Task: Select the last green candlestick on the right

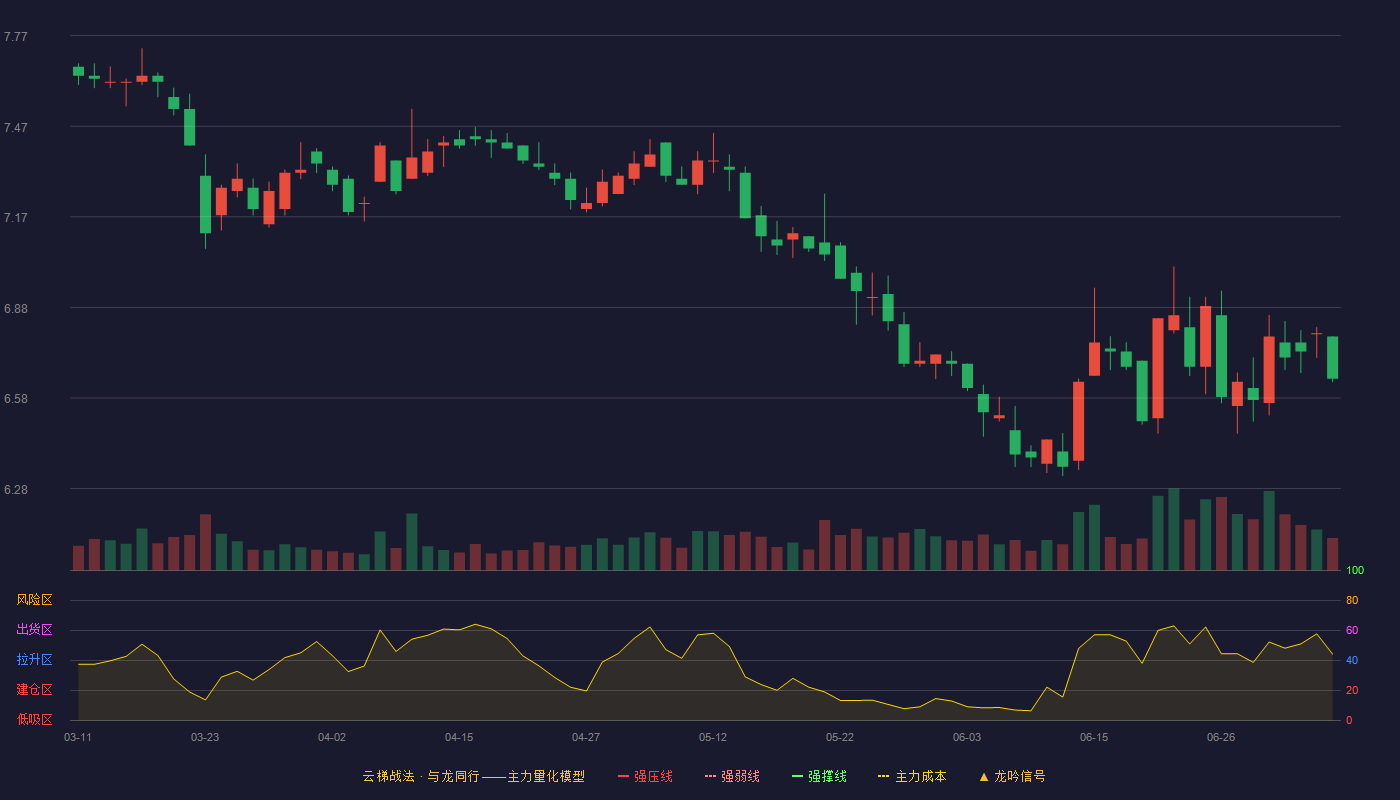Action: coord(1332,358)
